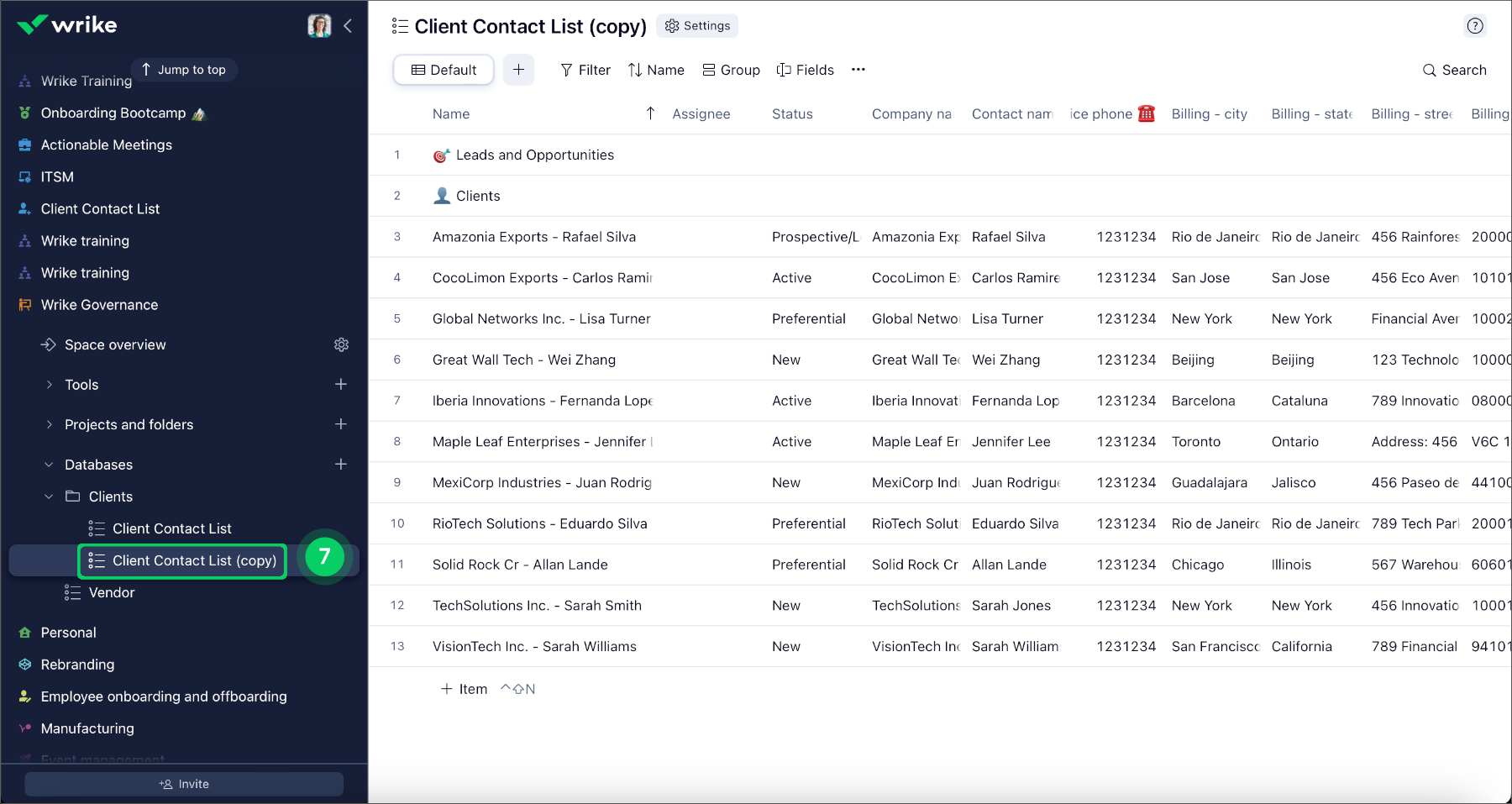1512x804 pixels.
Task: Add a new view using the plus icon
Action: 518,70
